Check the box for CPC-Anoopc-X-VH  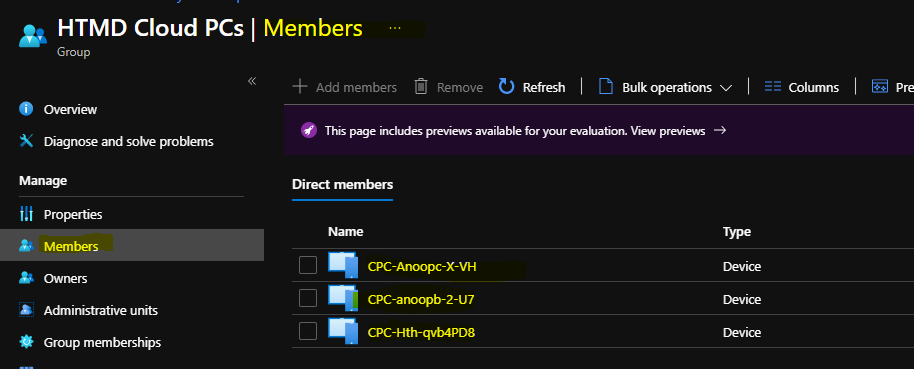tap(308, 265)
